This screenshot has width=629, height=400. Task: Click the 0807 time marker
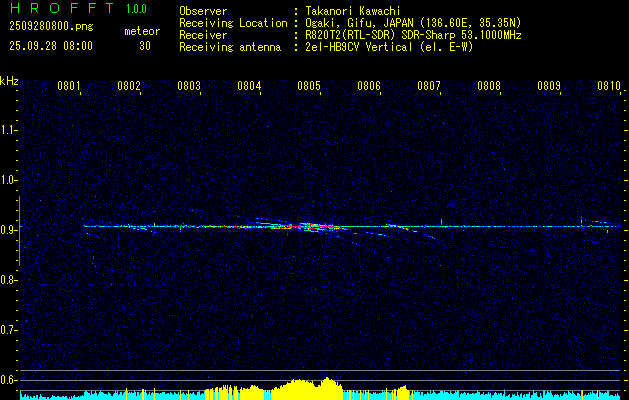(x=429, y=86)
